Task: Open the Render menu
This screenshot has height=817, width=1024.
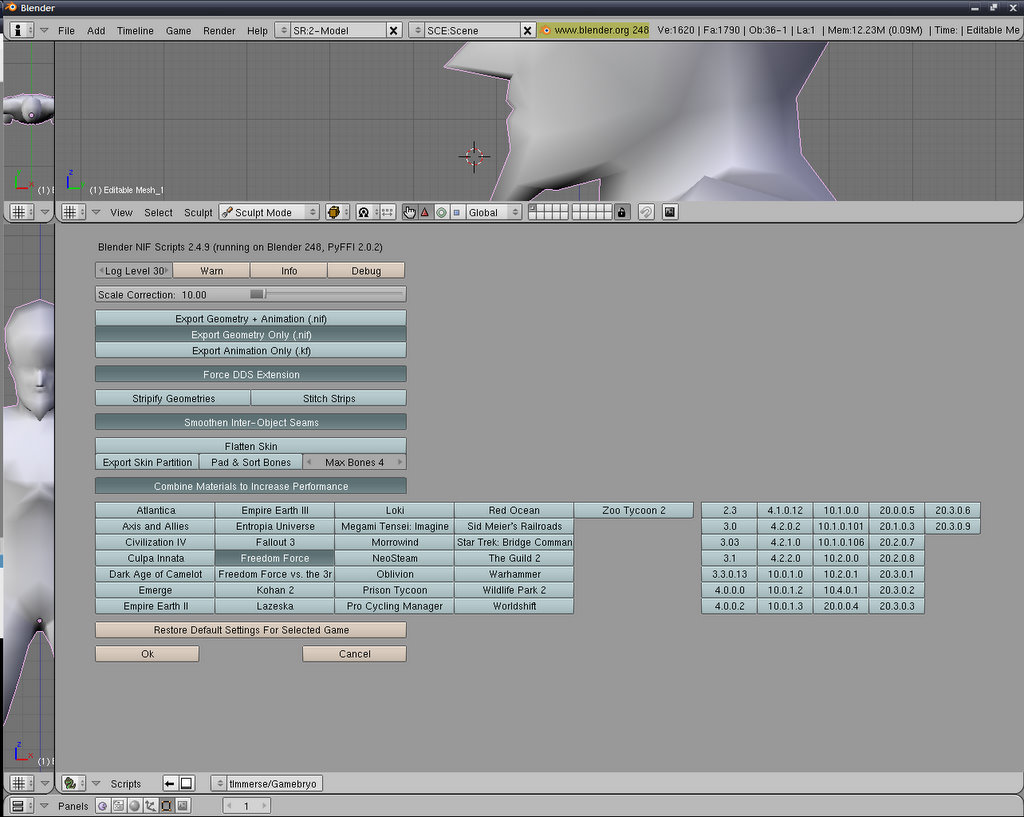Action: [x=219, y=31]
